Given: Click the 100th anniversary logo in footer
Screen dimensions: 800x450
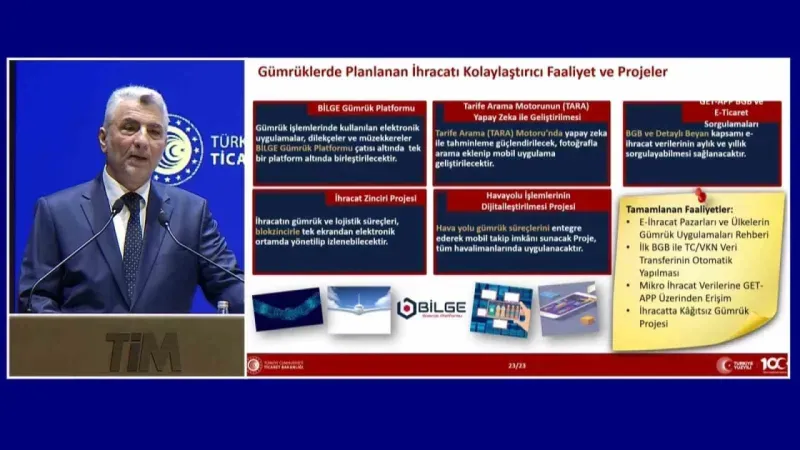Looking at the screenshot, I should tap(773, 365).
